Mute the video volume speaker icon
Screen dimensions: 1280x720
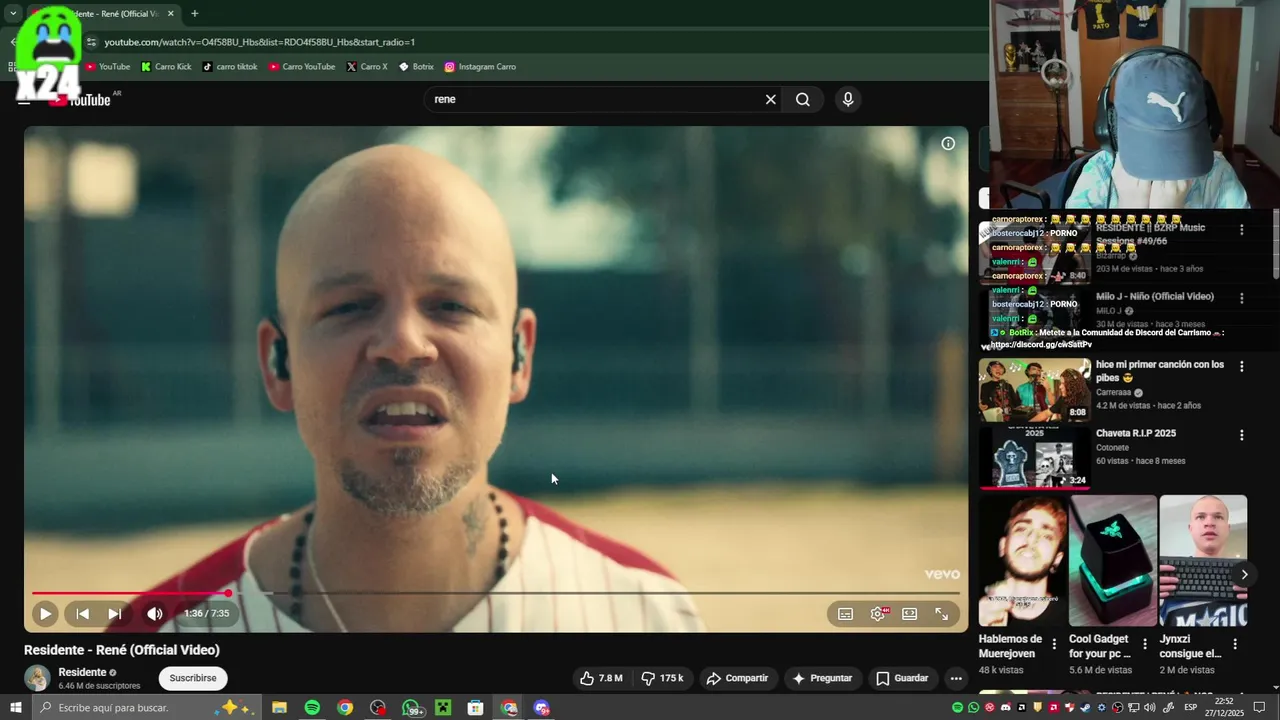click(154, 614)
